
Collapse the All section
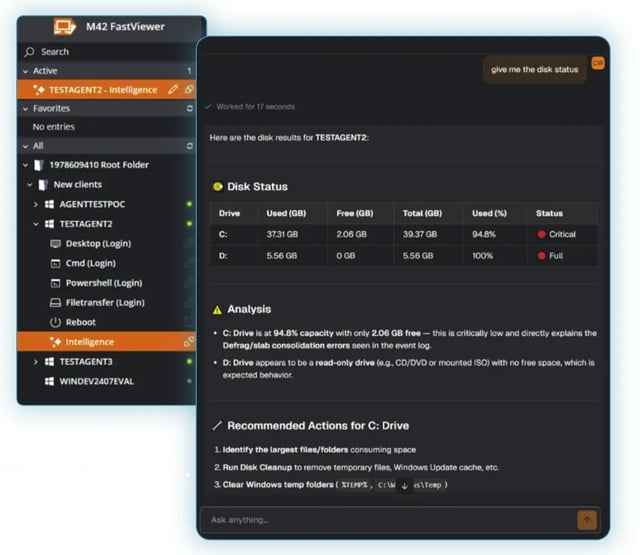click(26, 146)
